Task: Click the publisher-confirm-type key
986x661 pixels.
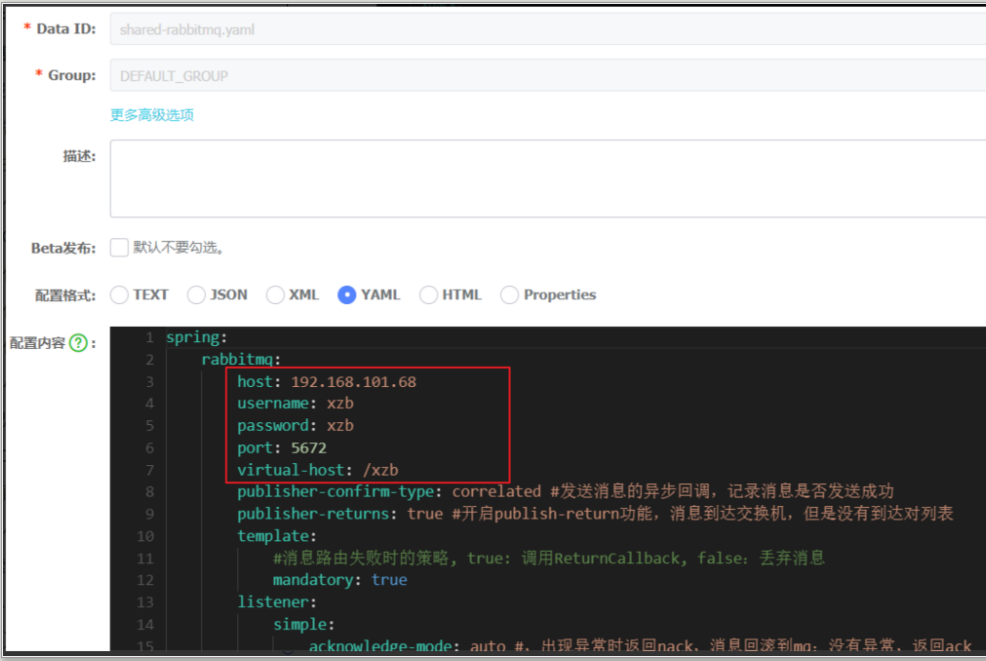Action: point(336,492)
